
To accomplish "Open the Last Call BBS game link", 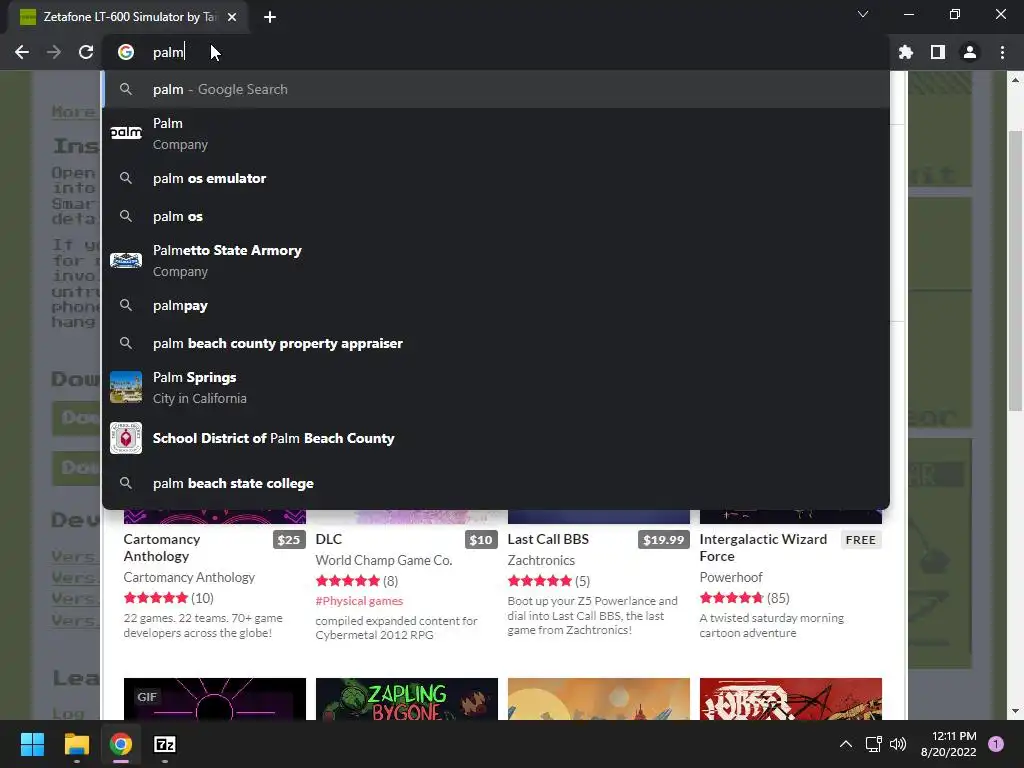I will tap(548, 539).
